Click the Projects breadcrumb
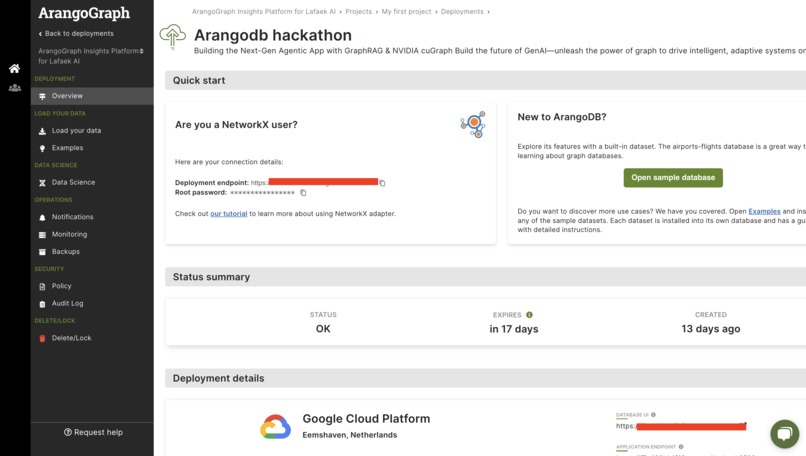The image size is (806, 456). (x=359, y=12)
